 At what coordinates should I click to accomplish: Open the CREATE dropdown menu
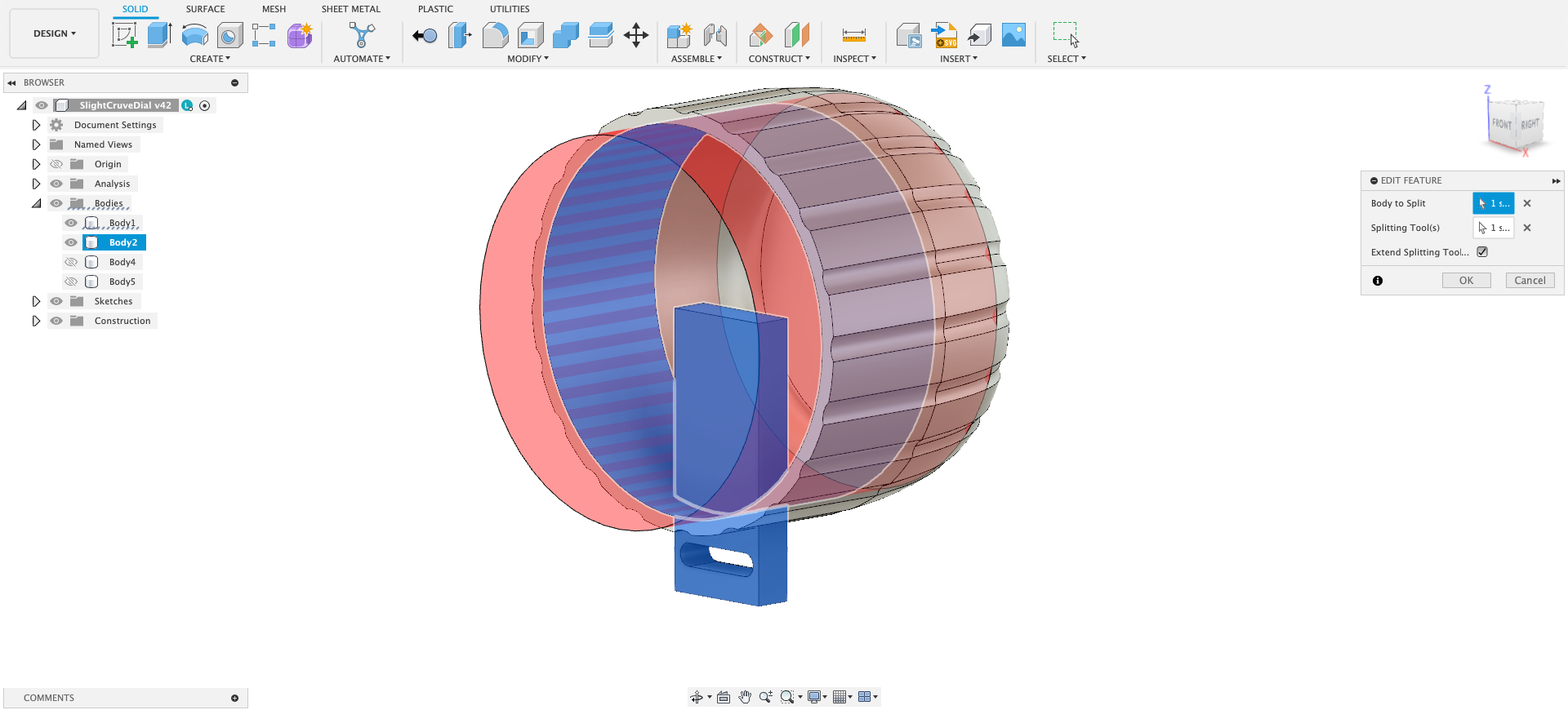click(210, 59)
